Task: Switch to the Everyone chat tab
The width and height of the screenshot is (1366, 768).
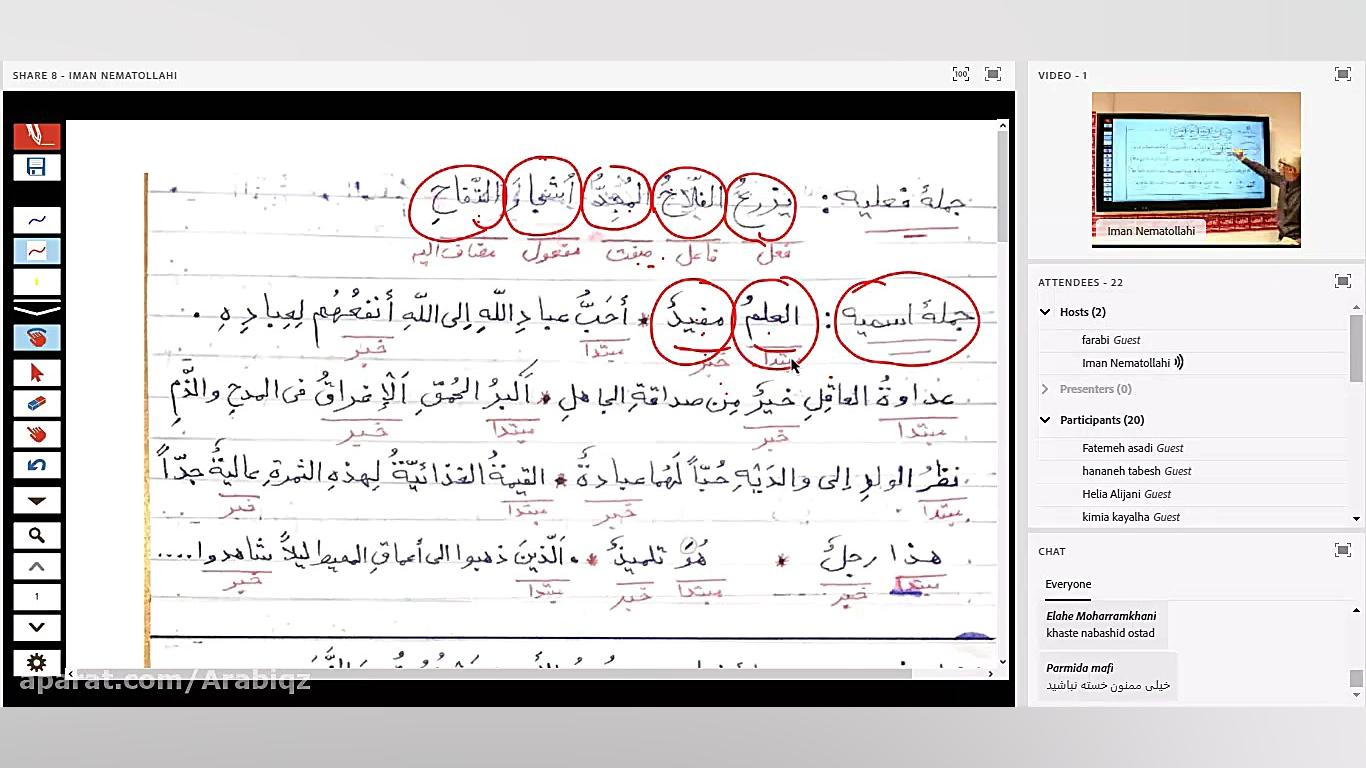Action: pyautogui.click(x=1068, y=584)
